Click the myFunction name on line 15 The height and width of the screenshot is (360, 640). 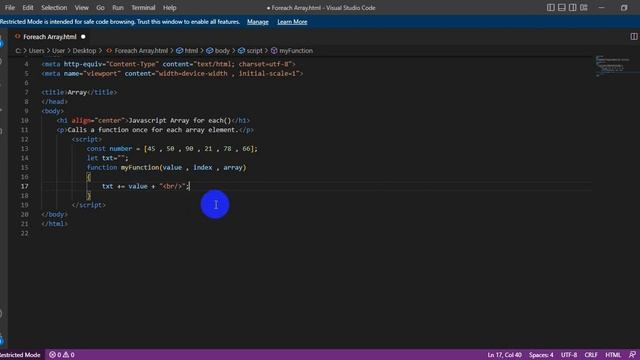[140, 168]
